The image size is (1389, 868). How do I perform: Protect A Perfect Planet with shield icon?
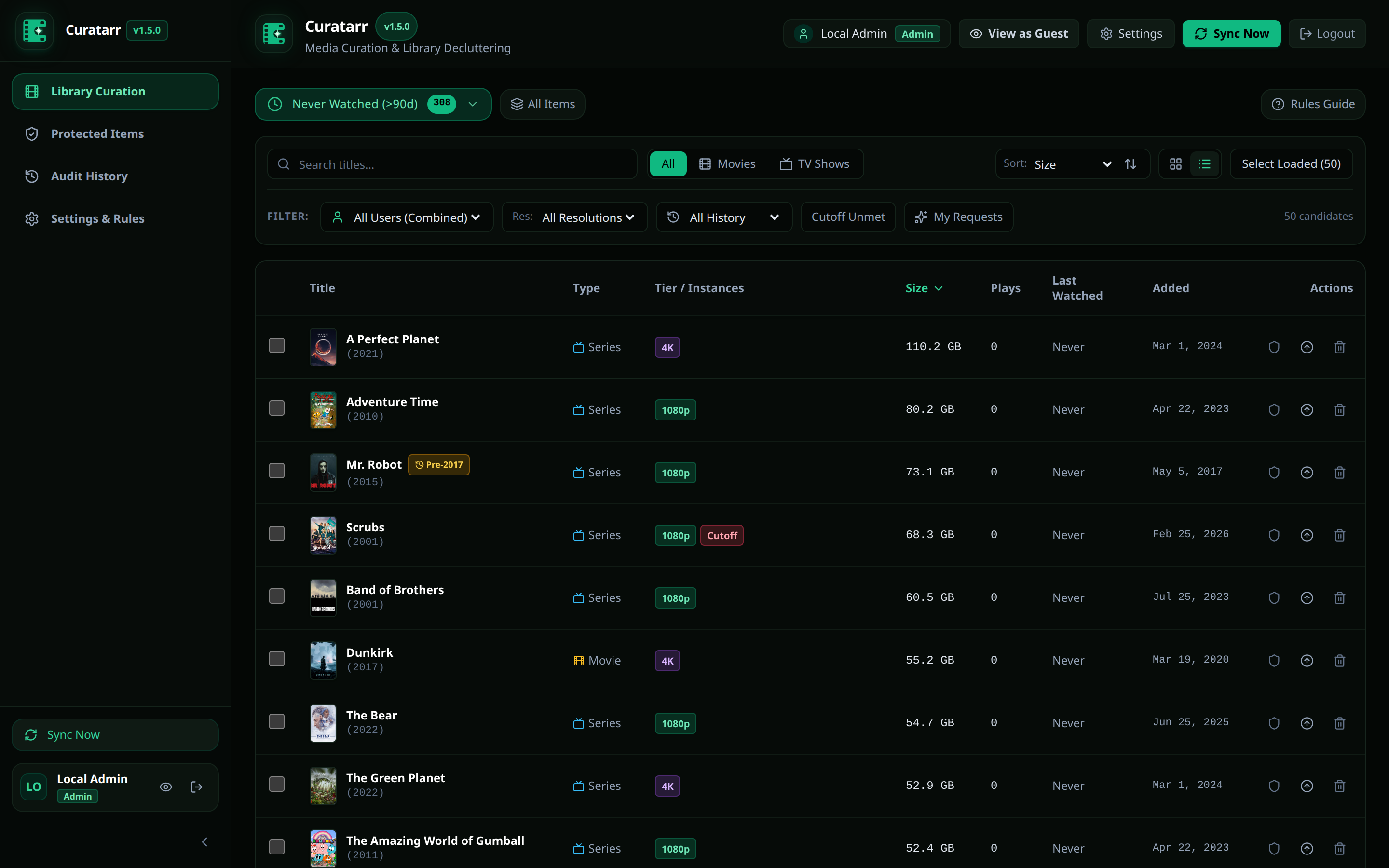tap(1274, 347)
